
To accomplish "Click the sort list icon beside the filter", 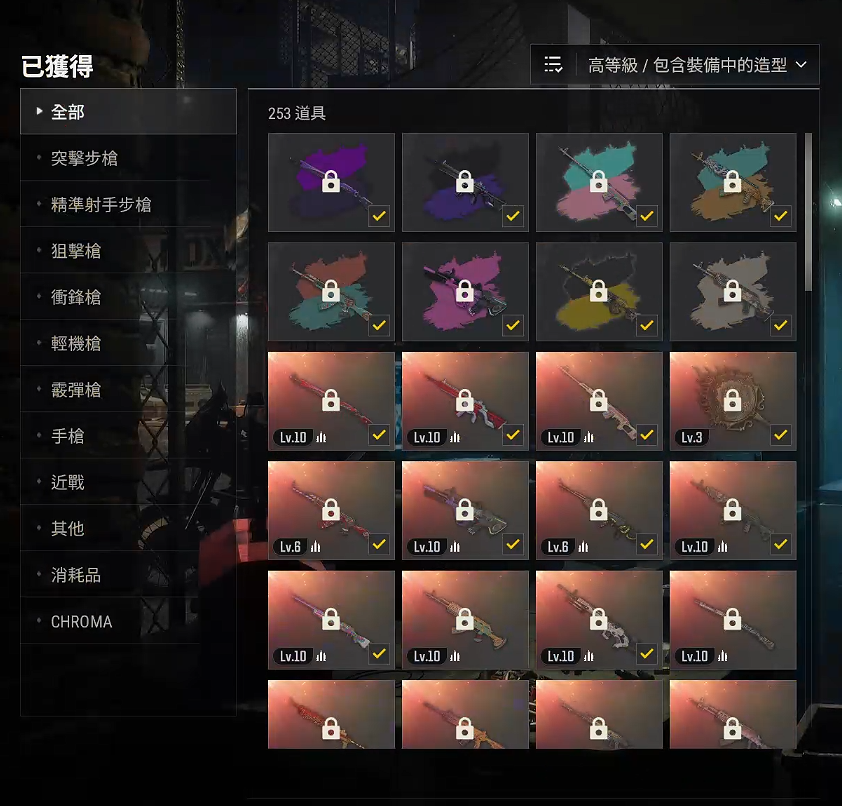I will 553,64.
